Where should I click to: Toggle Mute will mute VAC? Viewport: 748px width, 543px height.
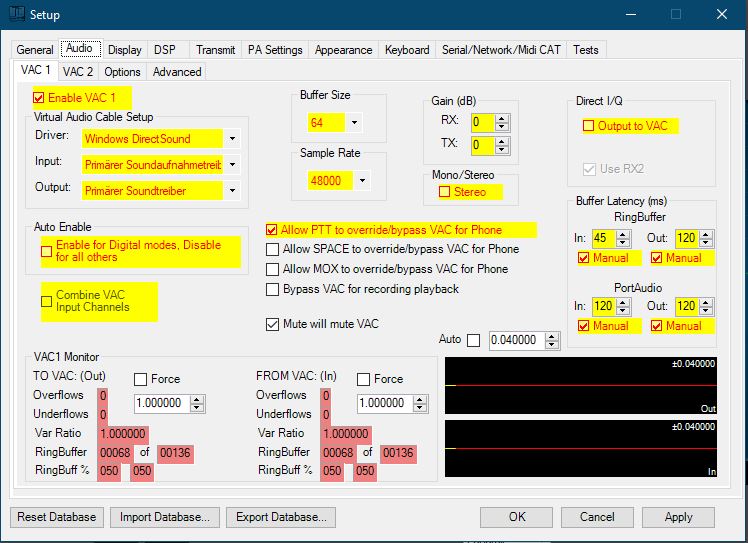(272, 324)
